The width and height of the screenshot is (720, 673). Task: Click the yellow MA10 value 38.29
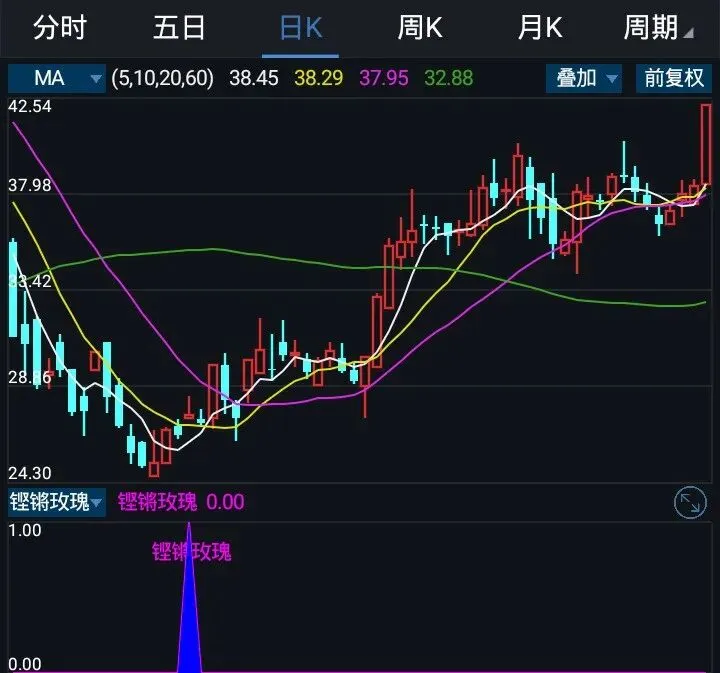coord(319,78)
